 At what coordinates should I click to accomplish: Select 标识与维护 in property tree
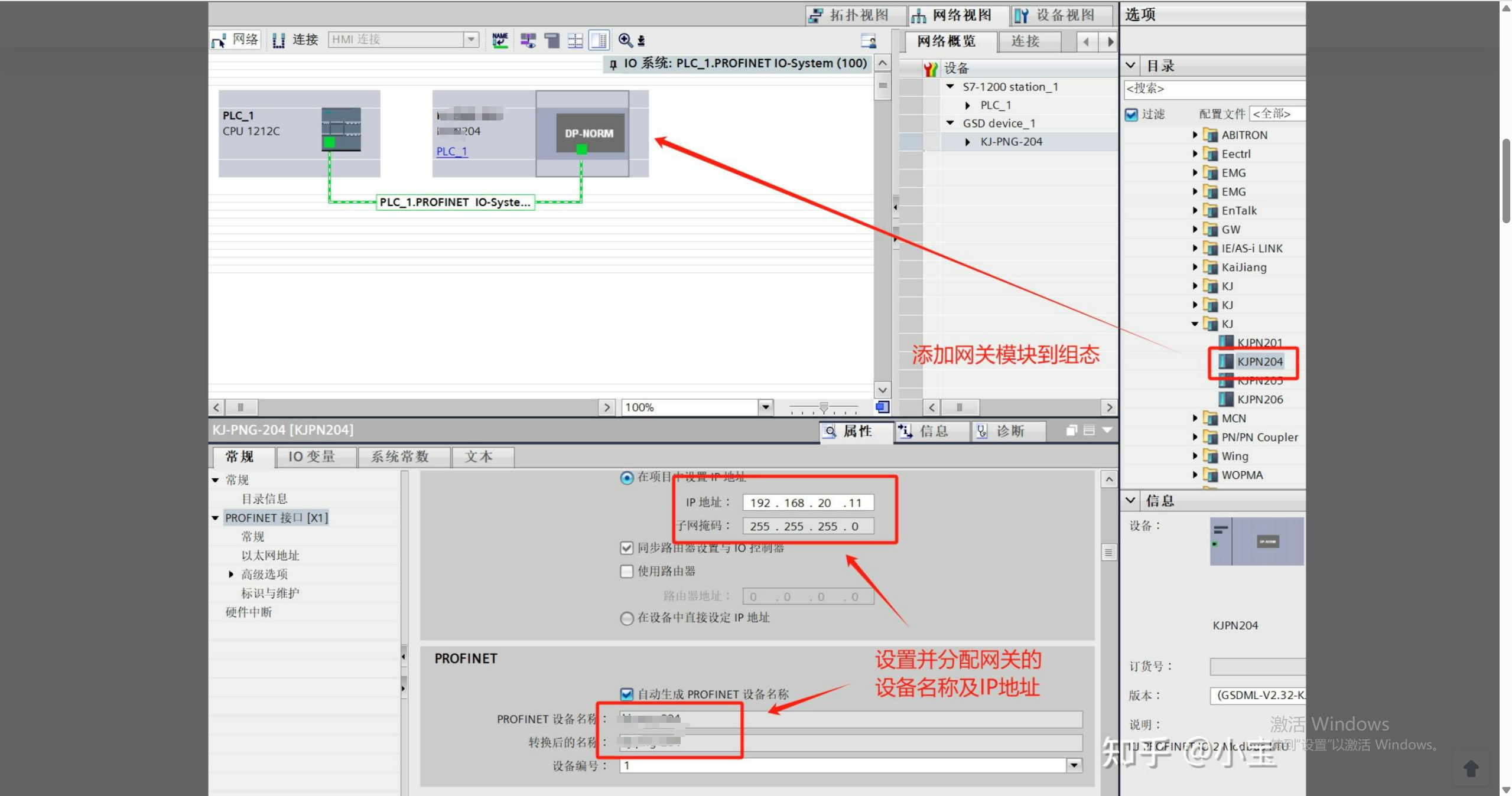click(270, 593)
